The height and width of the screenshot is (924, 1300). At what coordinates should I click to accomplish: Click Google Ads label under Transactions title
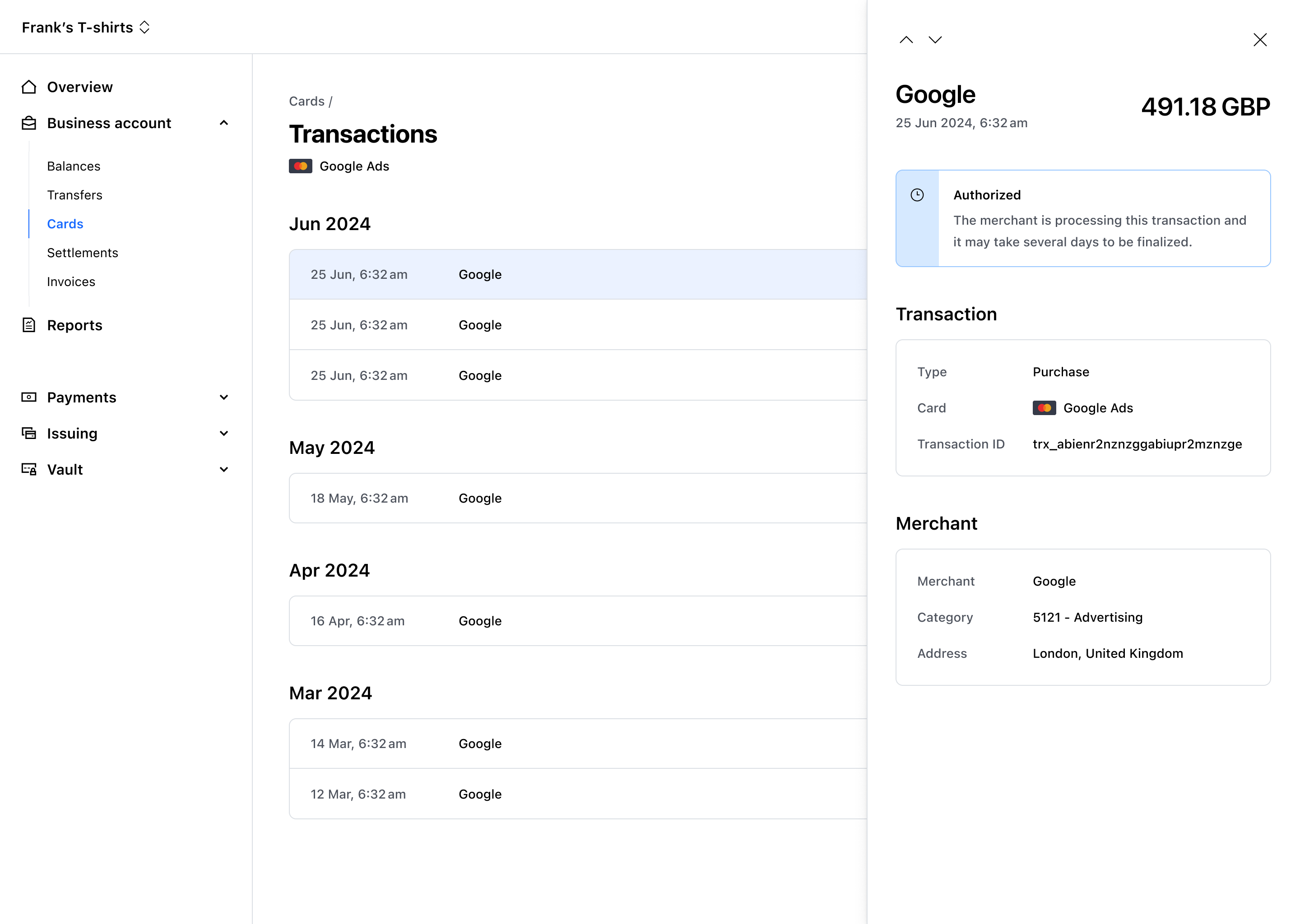(354, 166)
